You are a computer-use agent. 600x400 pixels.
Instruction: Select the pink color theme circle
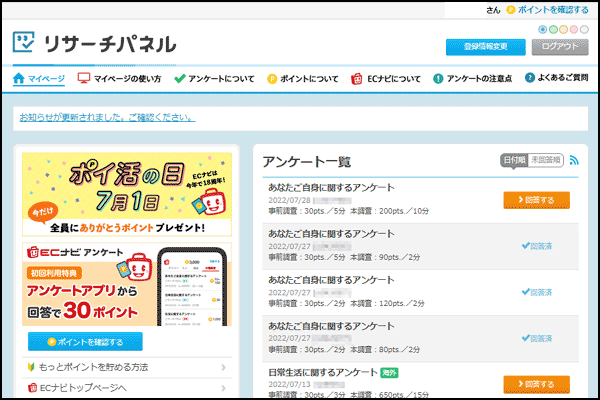click(574, 29)
